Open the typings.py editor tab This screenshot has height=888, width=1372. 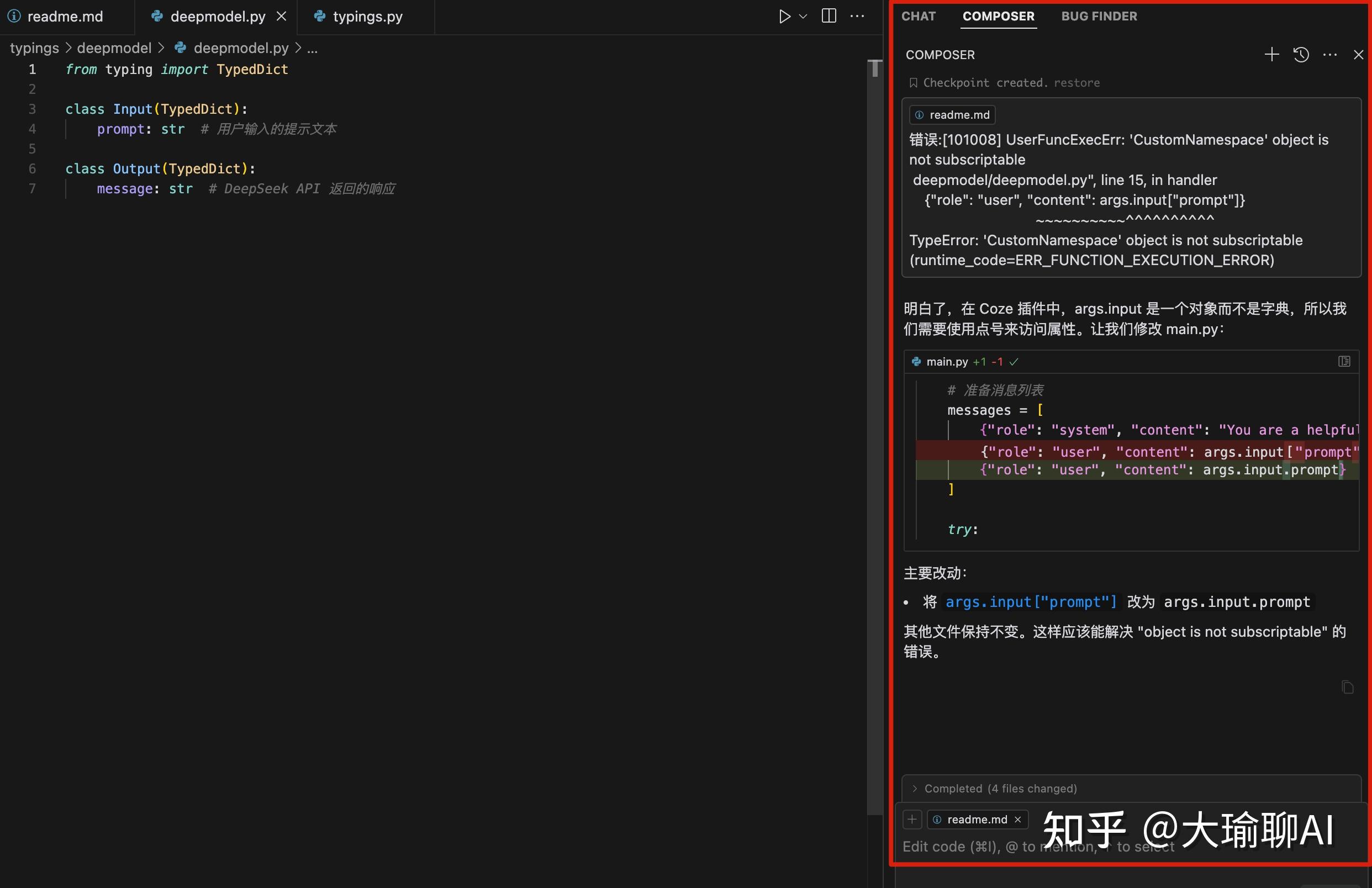click(x=367, y=17)
